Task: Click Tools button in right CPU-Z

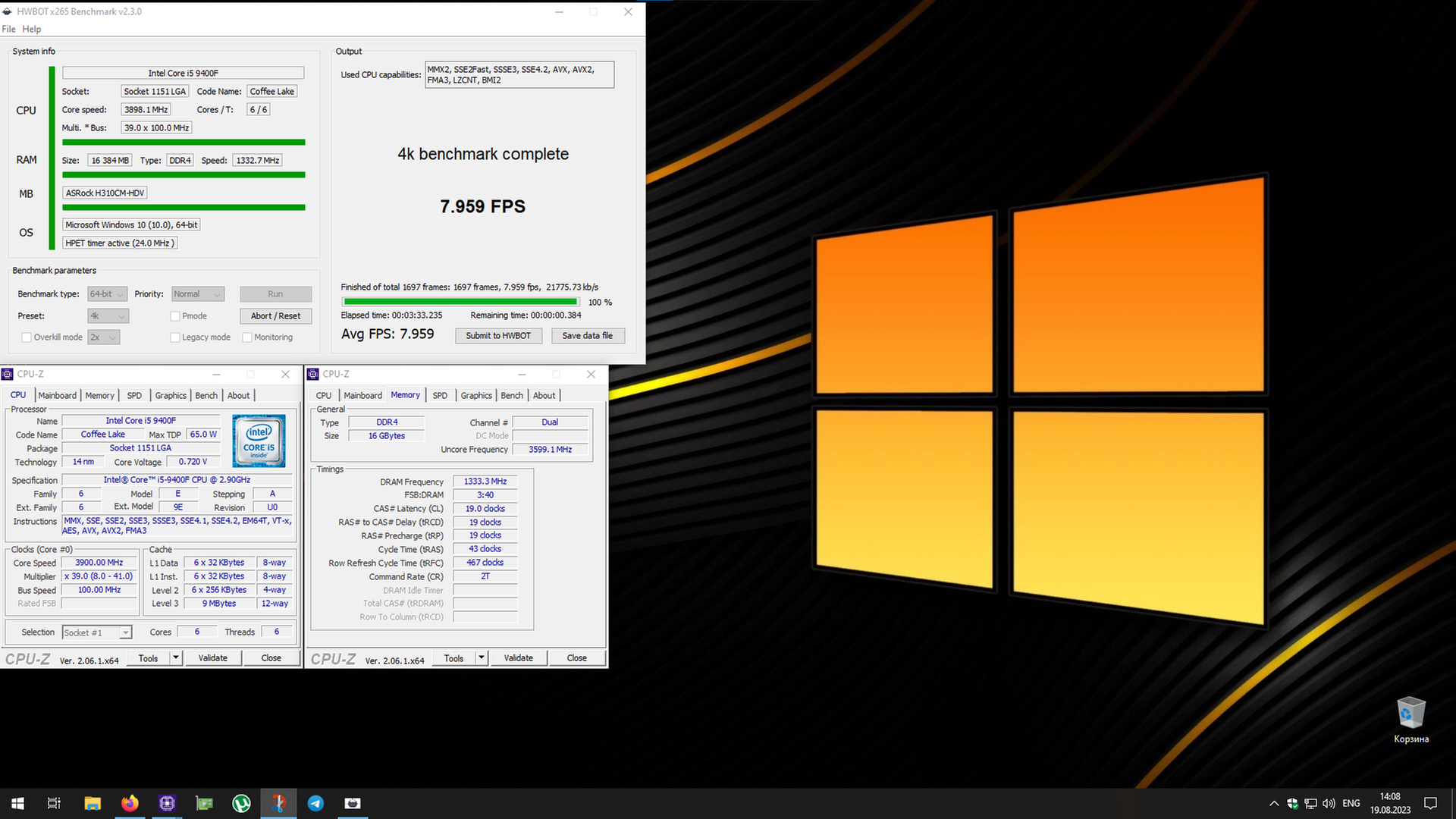Action: (x=454, y=658)
